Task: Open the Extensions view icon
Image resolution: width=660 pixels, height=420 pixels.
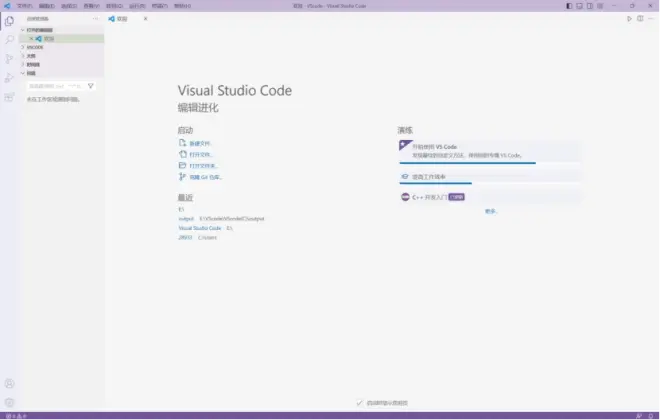Action: pyautogui.click(x=9, y=97)
